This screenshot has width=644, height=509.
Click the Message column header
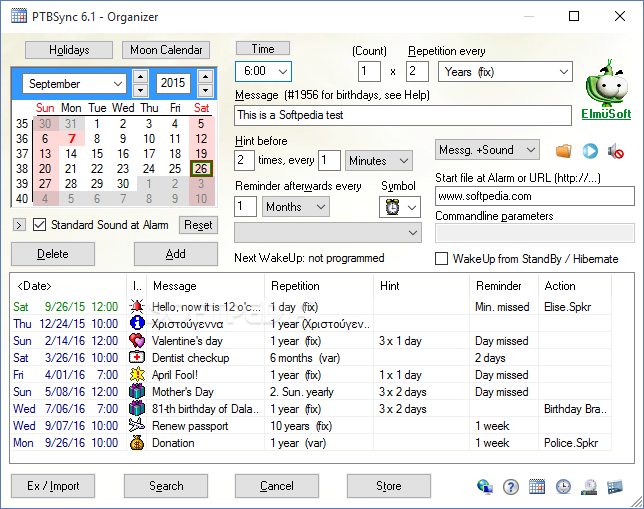[x=205, y=286]
